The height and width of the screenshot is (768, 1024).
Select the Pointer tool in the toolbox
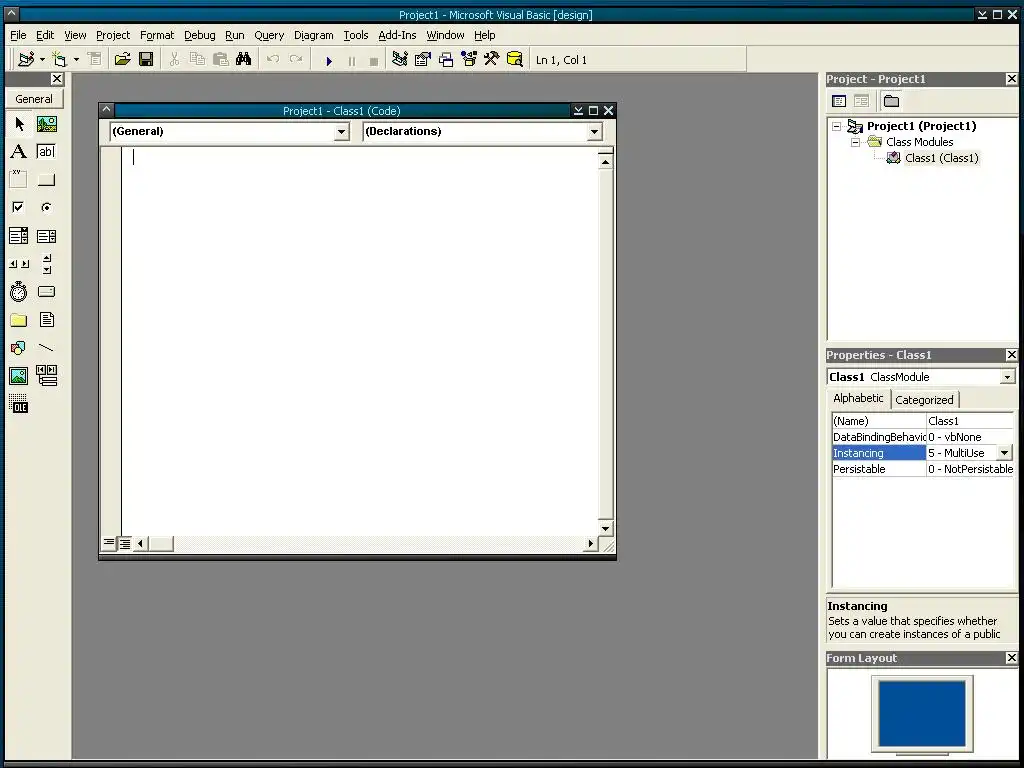19,123
